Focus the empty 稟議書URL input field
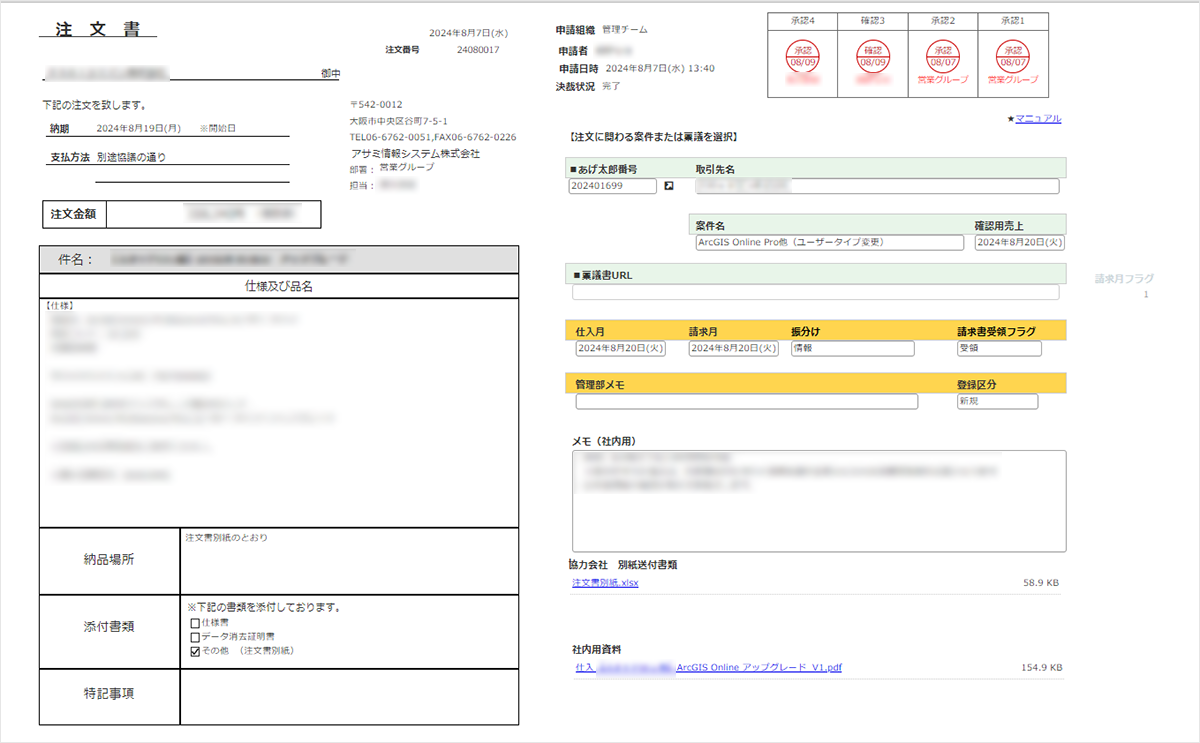The height and width of the screenshot is (743, 1200). [x=815, y=292]
